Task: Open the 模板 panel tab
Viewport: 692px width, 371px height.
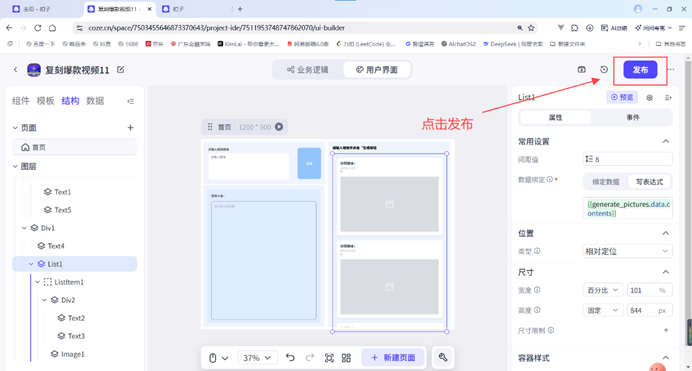Action: (45, 101)
